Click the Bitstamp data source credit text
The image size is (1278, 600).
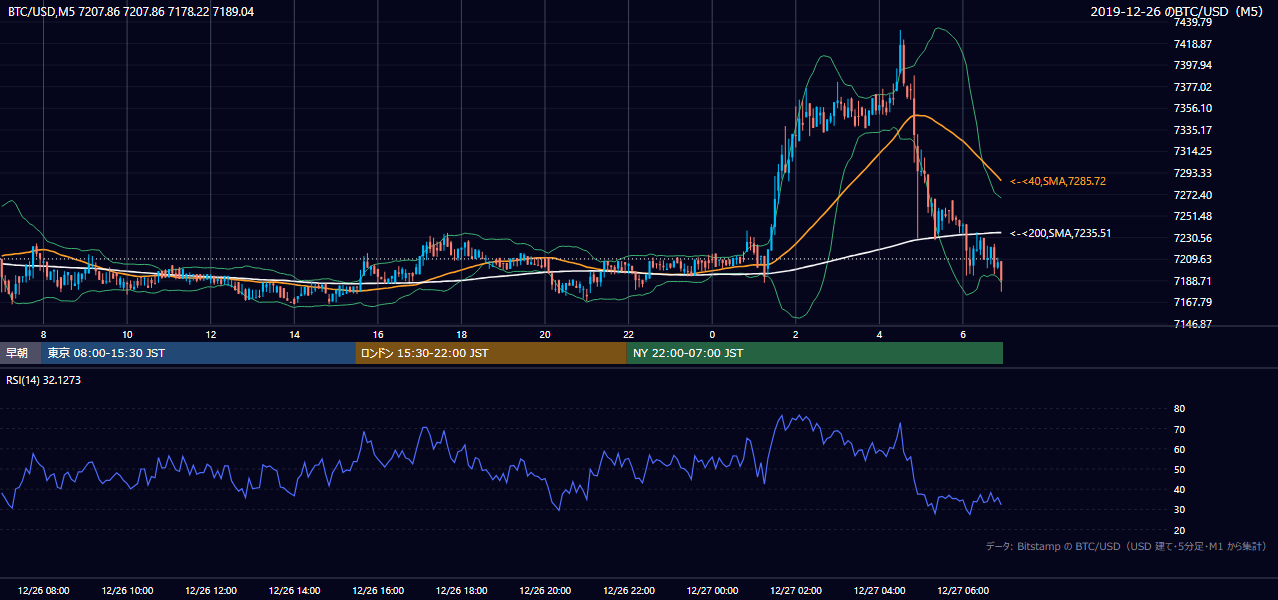coord(1126,546)
